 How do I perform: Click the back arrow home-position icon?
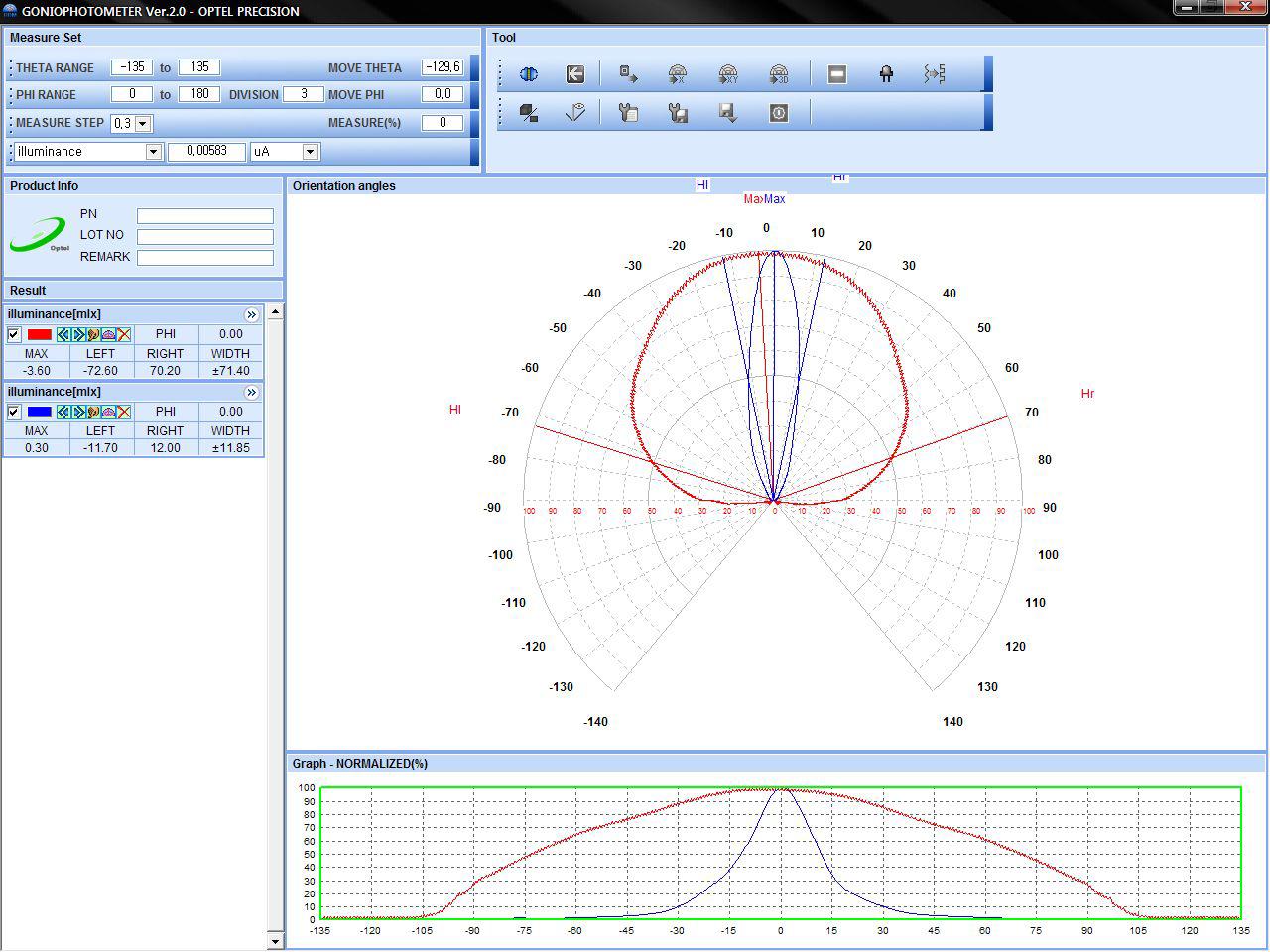click(575, 74)
